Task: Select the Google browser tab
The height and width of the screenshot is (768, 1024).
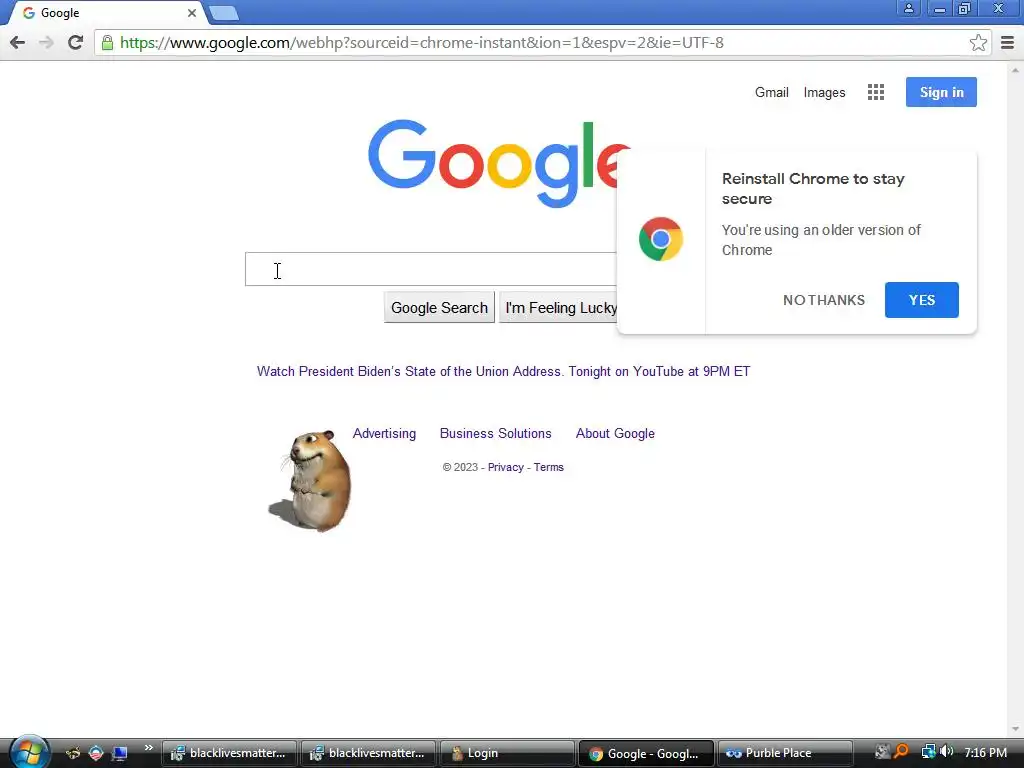Action: click(x=107, y=13)
